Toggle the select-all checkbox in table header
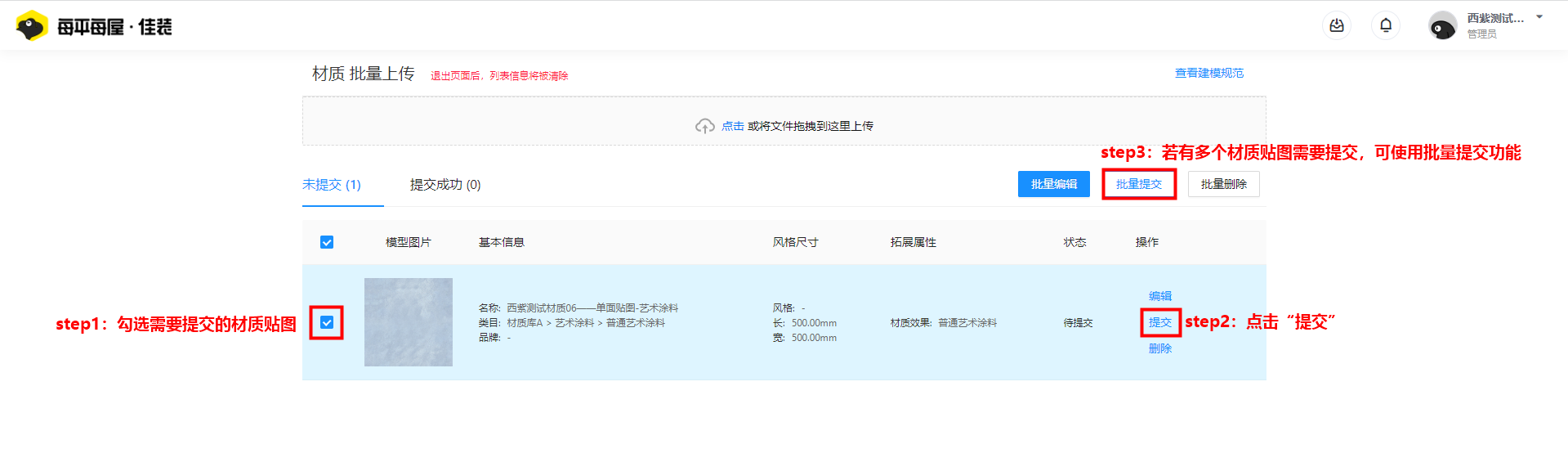 [x=327, y=242]
